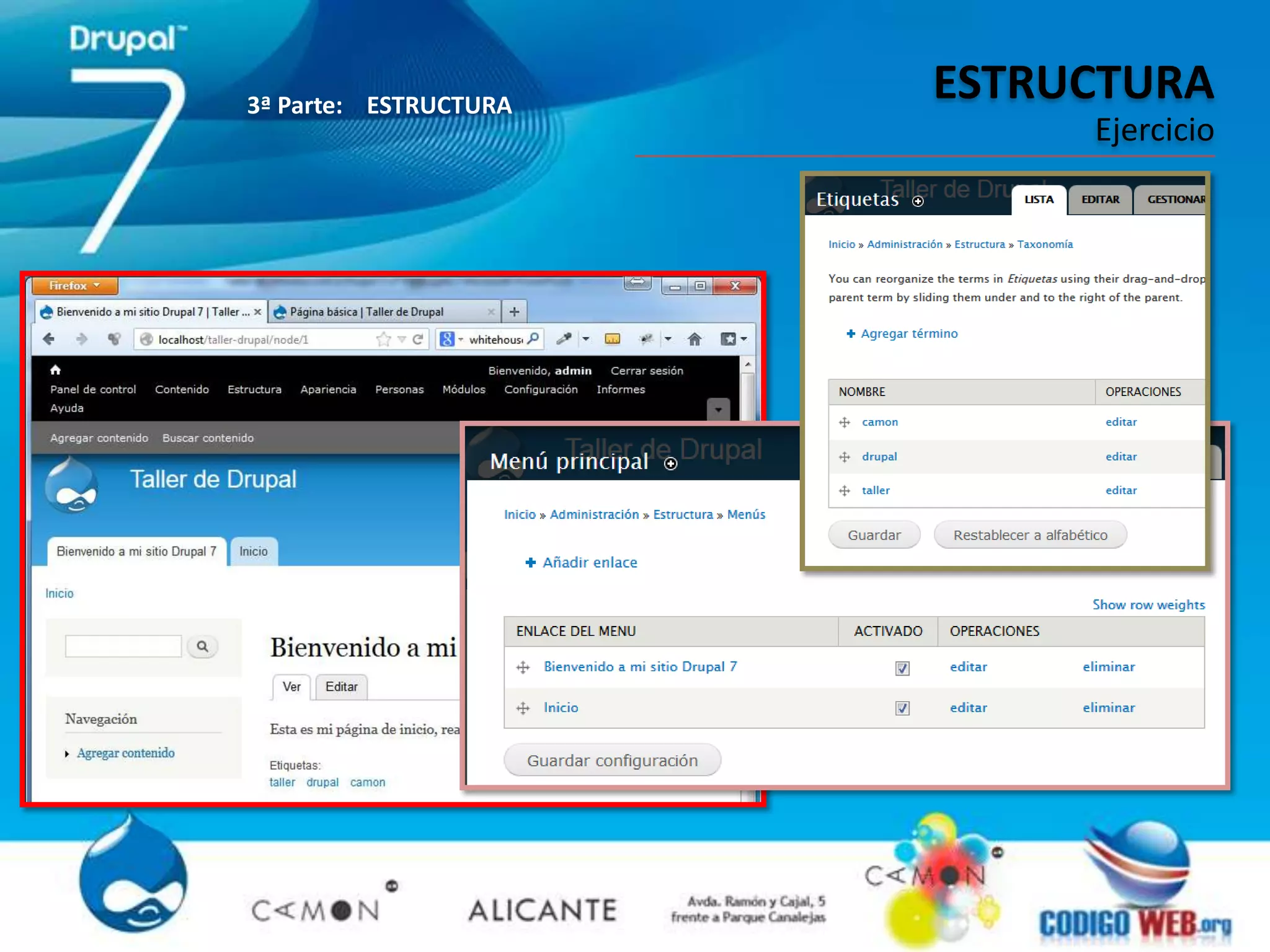The width and height of the screenshot is (1270, 952).
Task: Open the Firefox menu dropdown button
Action: point(74,286)
